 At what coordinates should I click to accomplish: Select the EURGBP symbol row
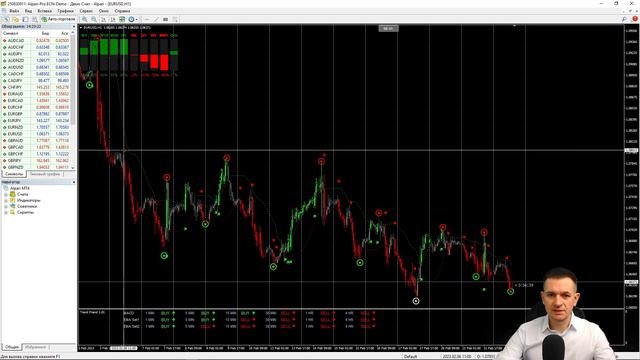coord(36,114)
